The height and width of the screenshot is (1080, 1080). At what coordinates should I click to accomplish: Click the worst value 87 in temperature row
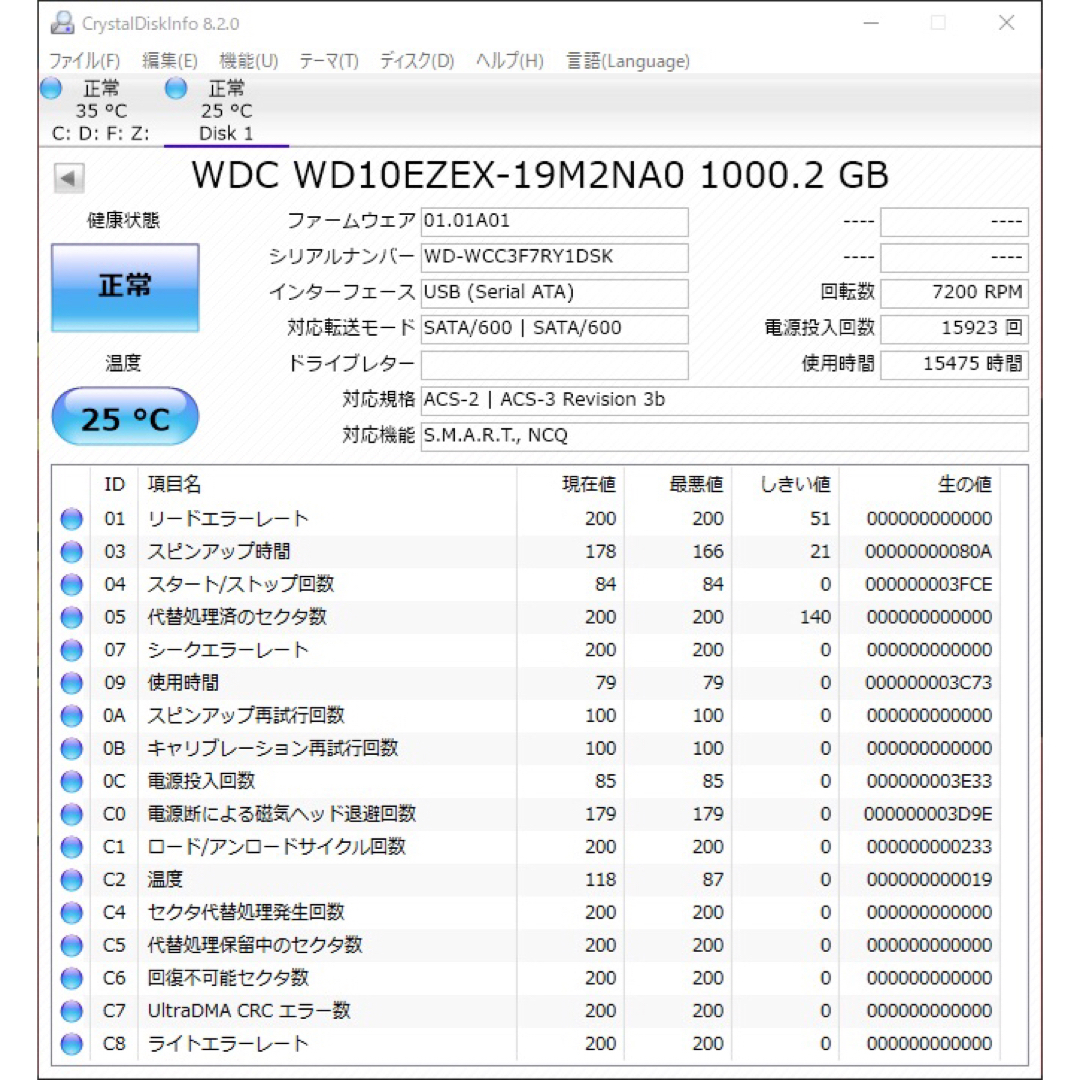coord(713,880)
